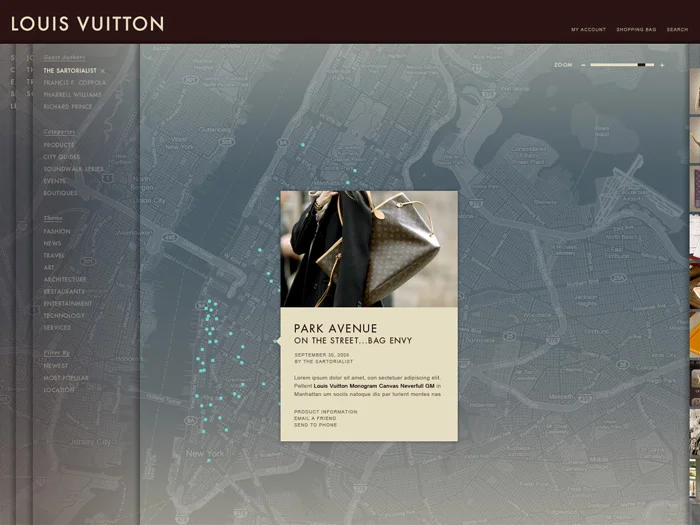Choose the Products category
700x525 pixels.
(59, 145)
